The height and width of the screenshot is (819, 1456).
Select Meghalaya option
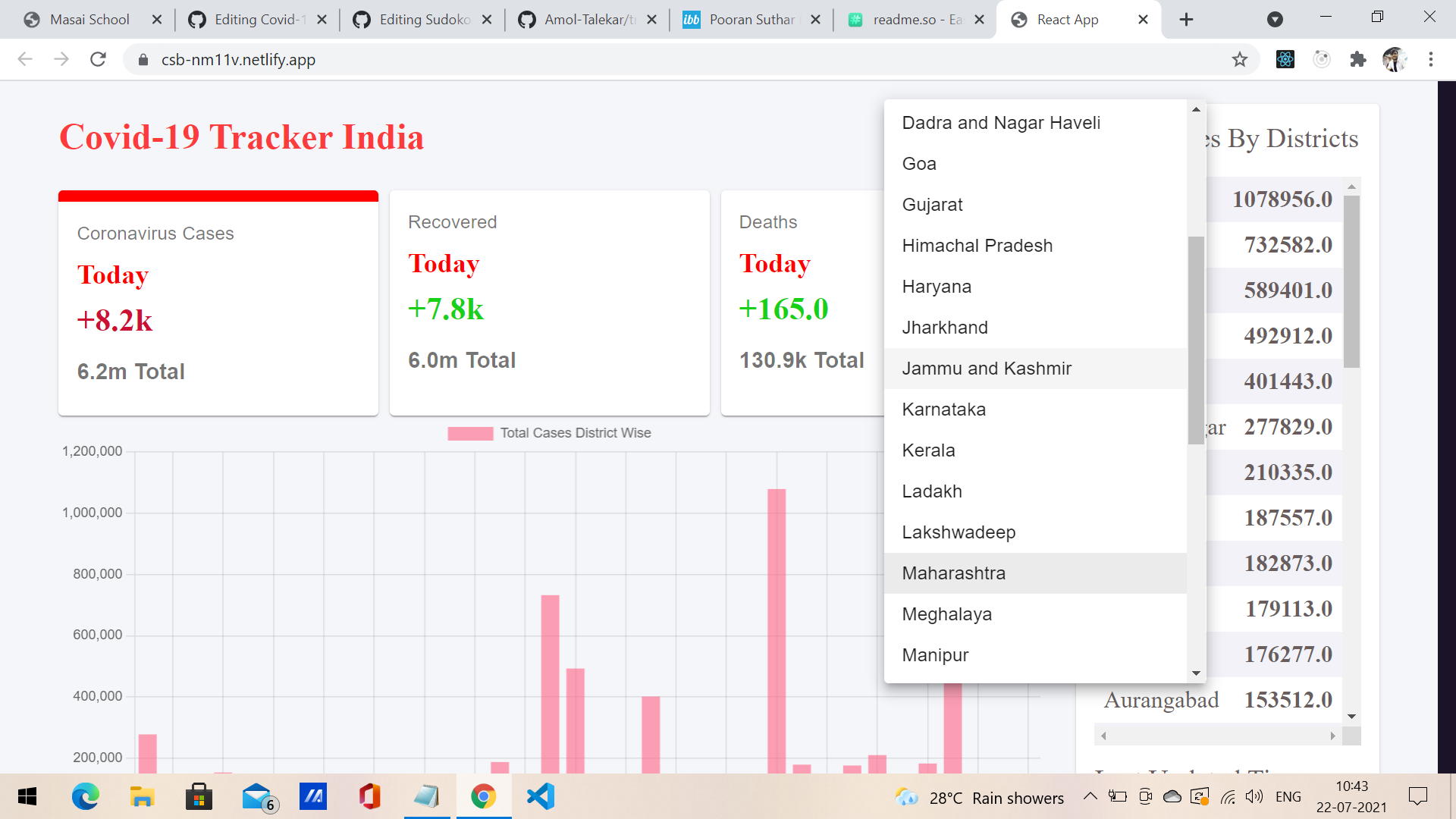tap(1035, 614)
